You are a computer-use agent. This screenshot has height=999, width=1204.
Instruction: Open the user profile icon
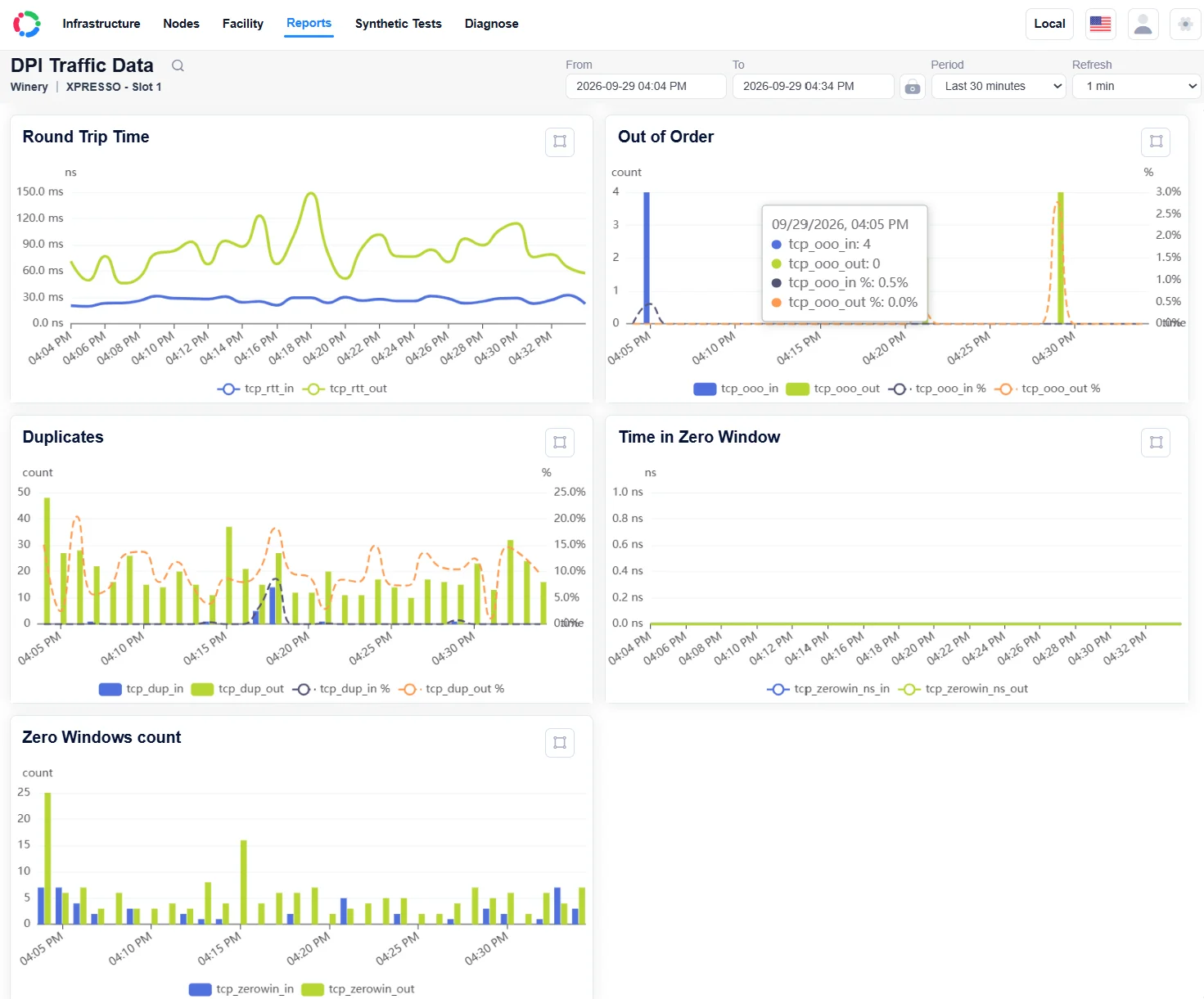pyautogui.click(x=1143, y=24)
